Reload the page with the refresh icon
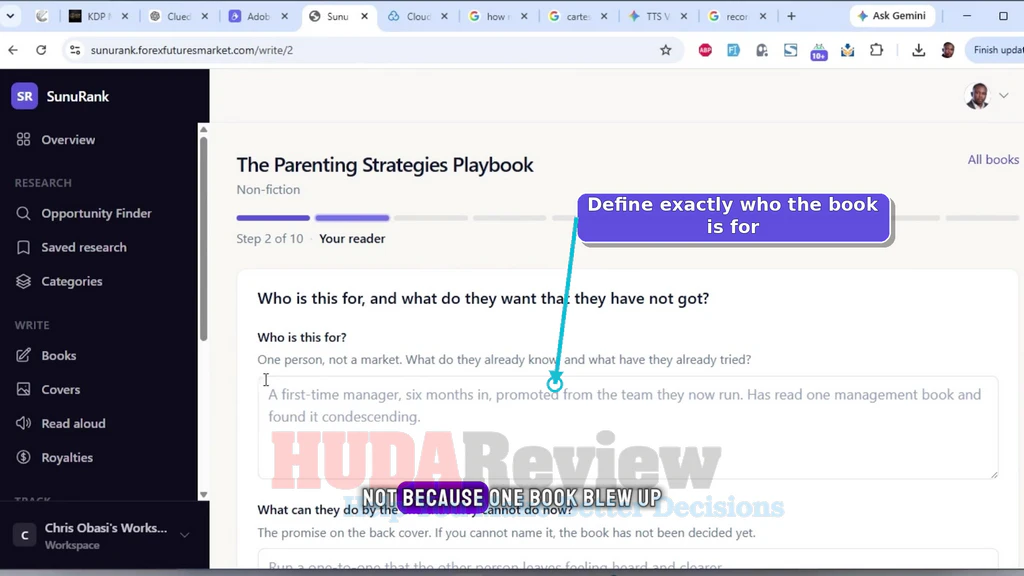1024x576 pixels. tap(41, 50)
